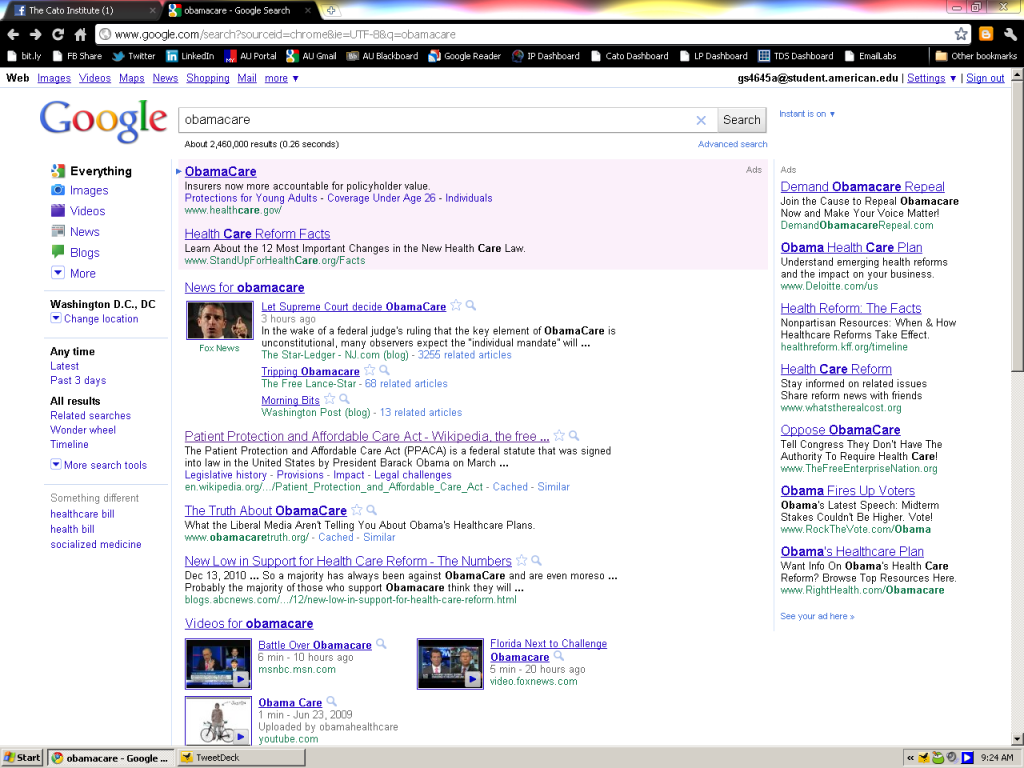Open a new browser tab

click(331, 10)
